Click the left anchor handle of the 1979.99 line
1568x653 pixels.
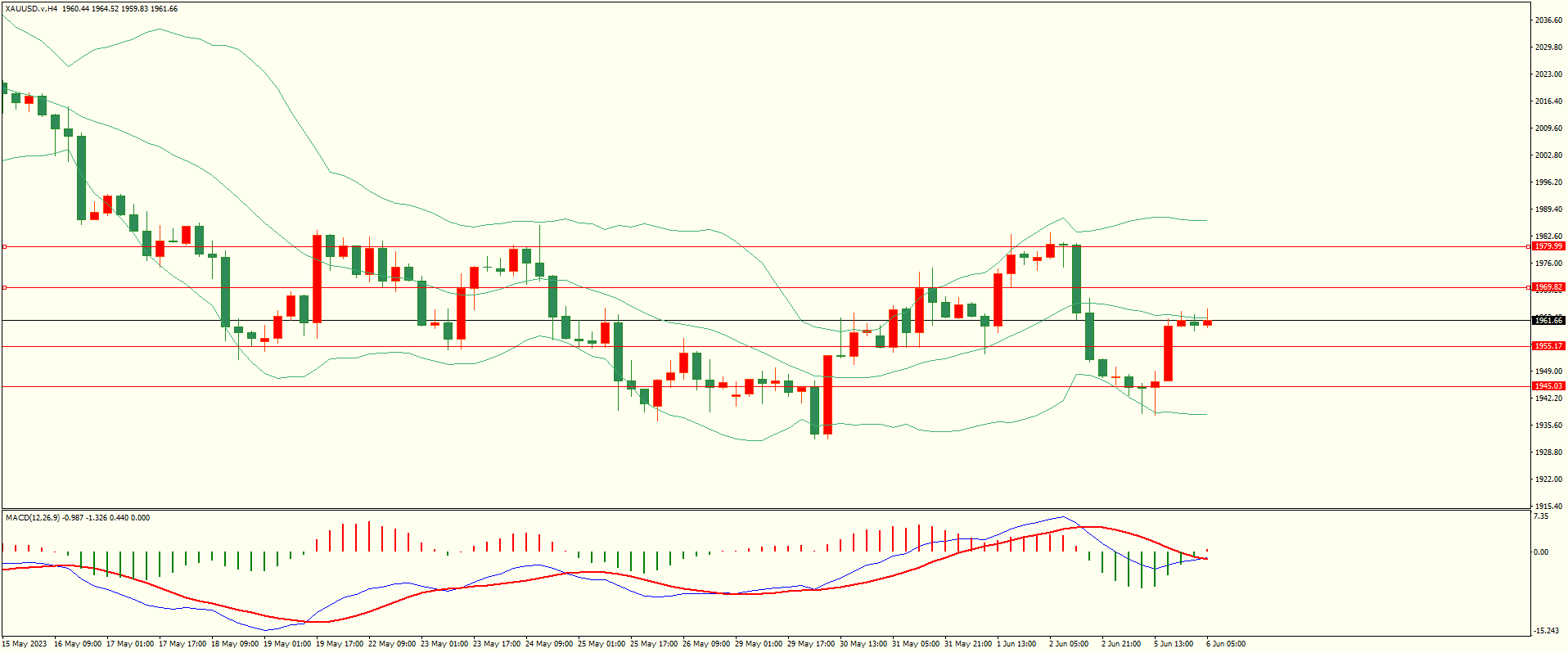pyautogui.click(x=4, y=246)
